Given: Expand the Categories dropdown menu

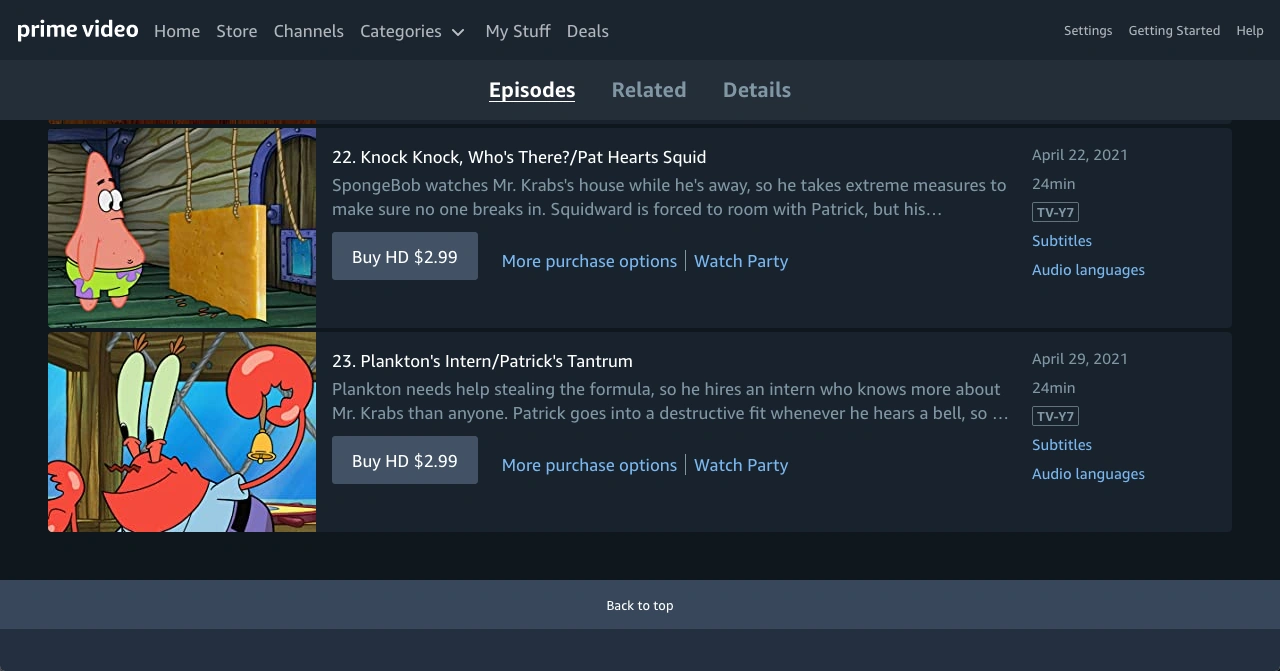Looking at the screenshot, I should pyautogui.click(x=412, y=31).
